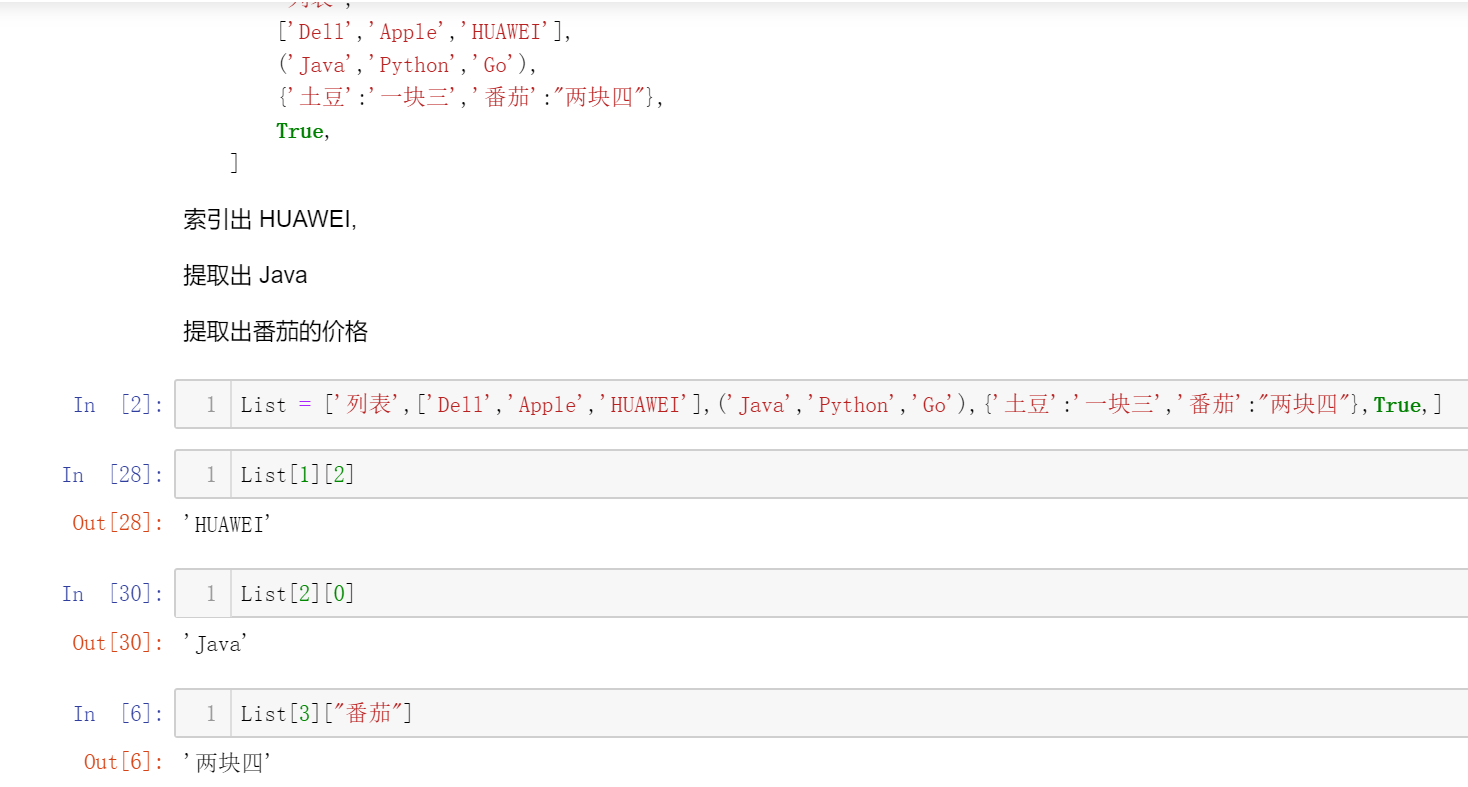Click the ('Java','Python','Go') line in the markdown block
The width and height of the screenshot is (1468, 787).
pos(407,65)
